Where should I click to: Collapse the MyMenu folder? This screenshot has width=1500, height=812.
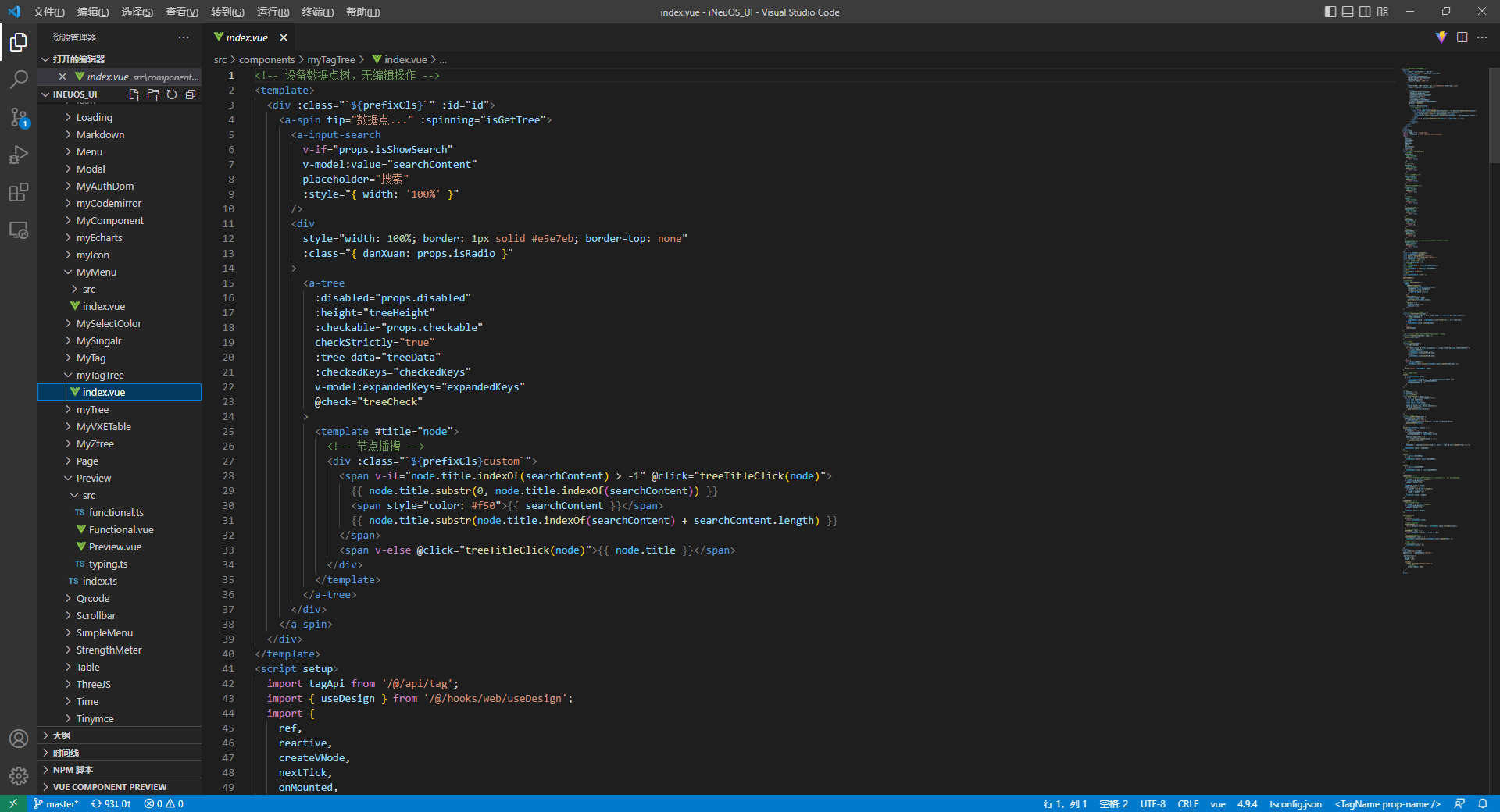pyautogui.click(x=120, y=272)
